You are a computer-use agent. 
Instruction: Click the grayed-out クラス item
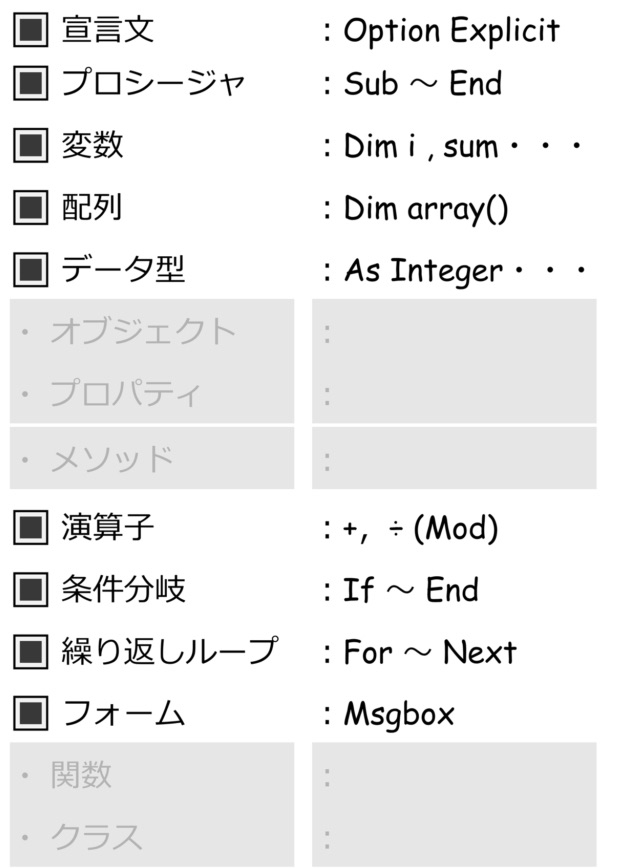[x=96, y=836]
